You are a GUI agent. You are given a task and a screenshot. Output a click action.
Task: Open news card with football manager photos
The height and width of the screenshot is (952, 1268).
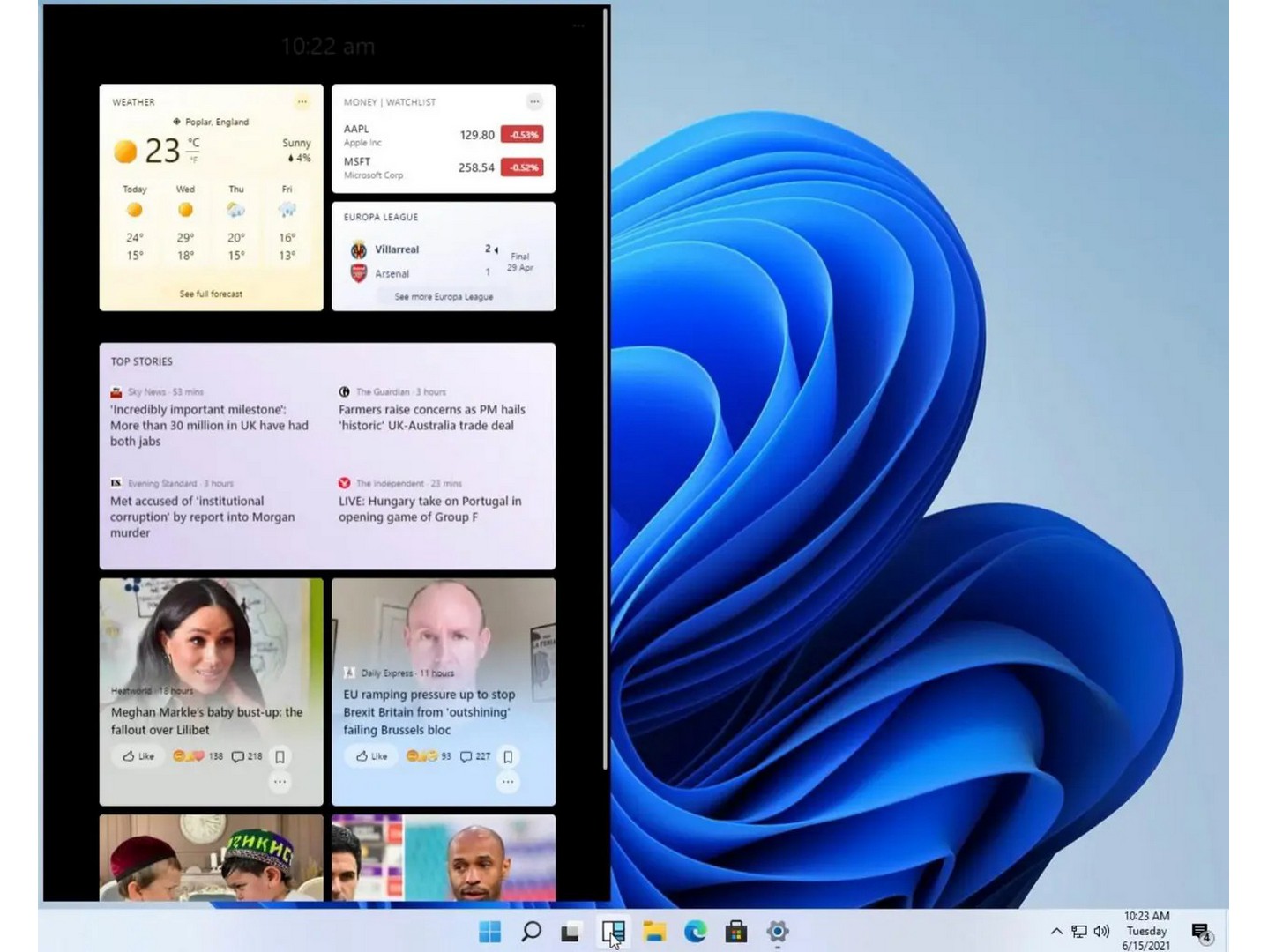pyautogui.click(x=444, y=857)
